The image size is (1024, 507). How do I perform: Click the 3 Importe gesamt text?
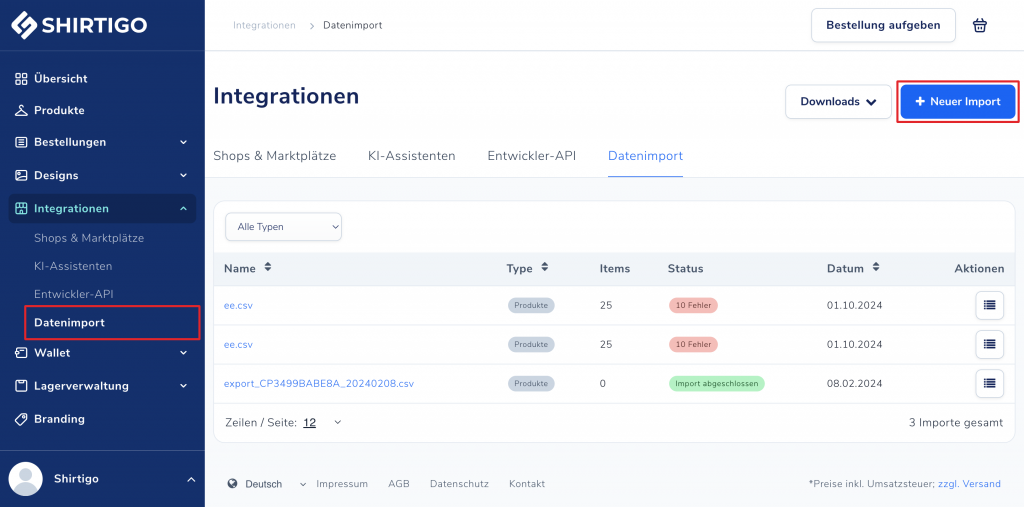956,423
